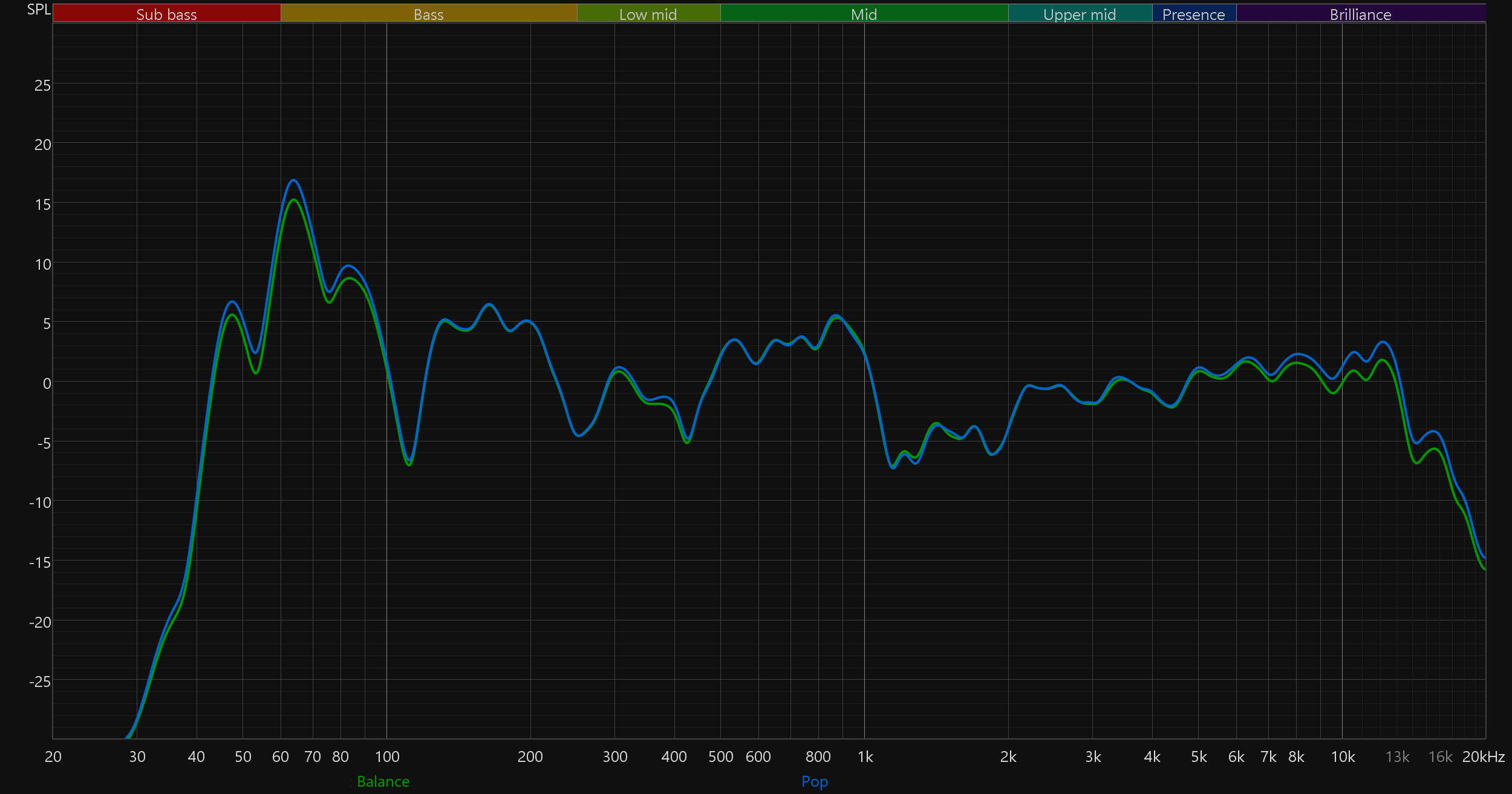Click the 500 Hz axis label
The width and height of the screenshot is (1512, 794).
pos(720,757)
